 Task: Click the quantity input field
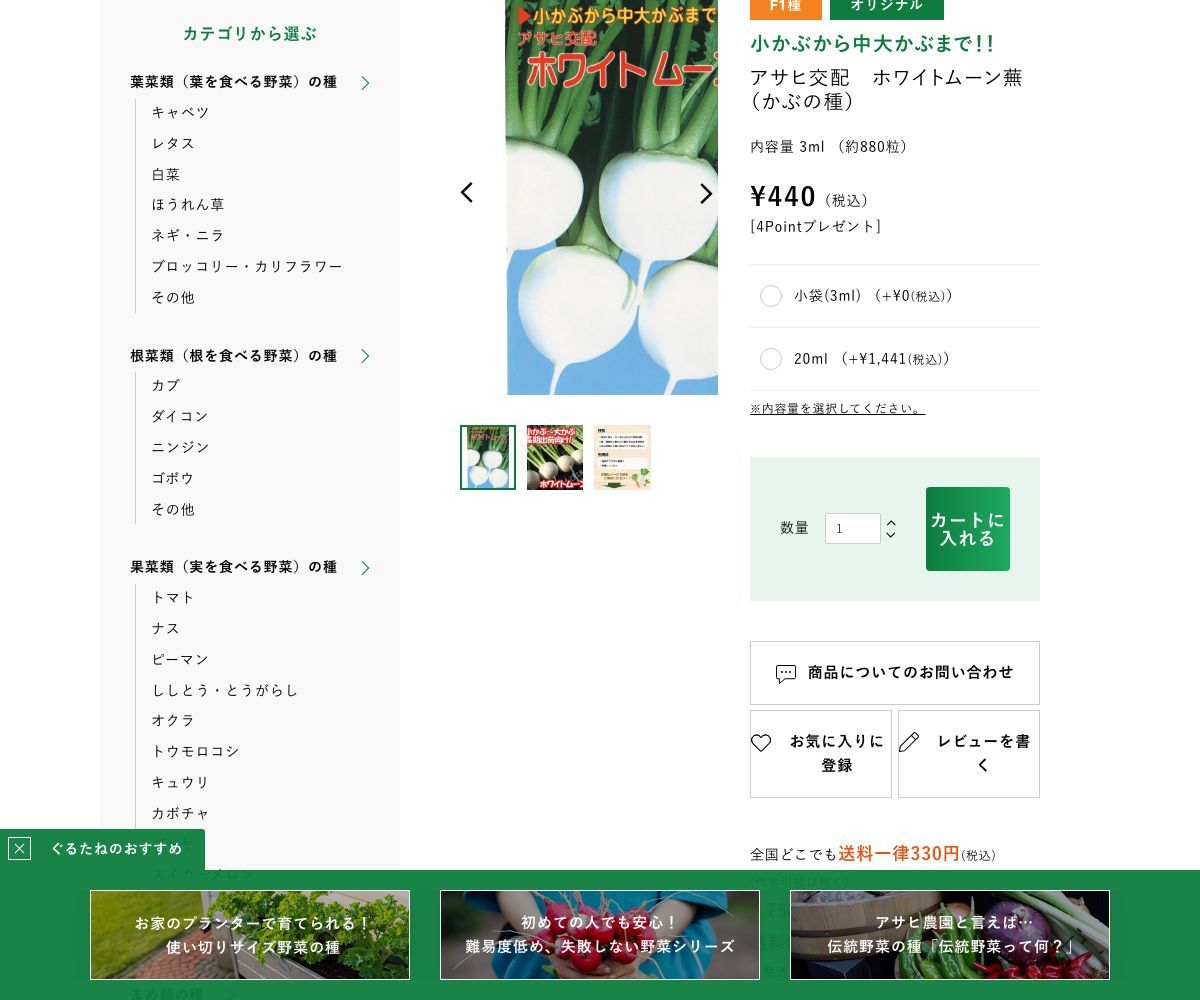[853, 528]
